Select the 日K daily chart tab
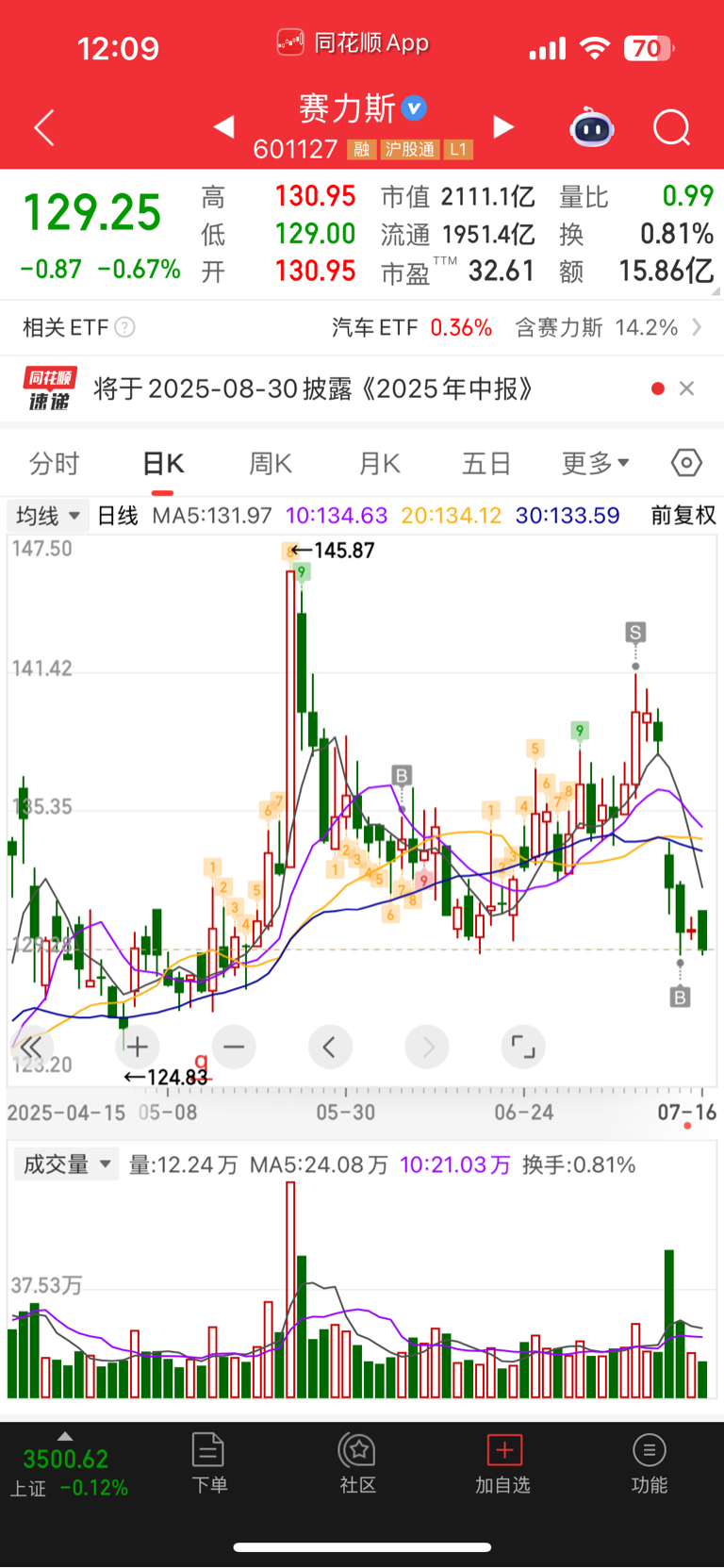The width and height of the screenshot is (724, 1568). click(x=163, y=463)
